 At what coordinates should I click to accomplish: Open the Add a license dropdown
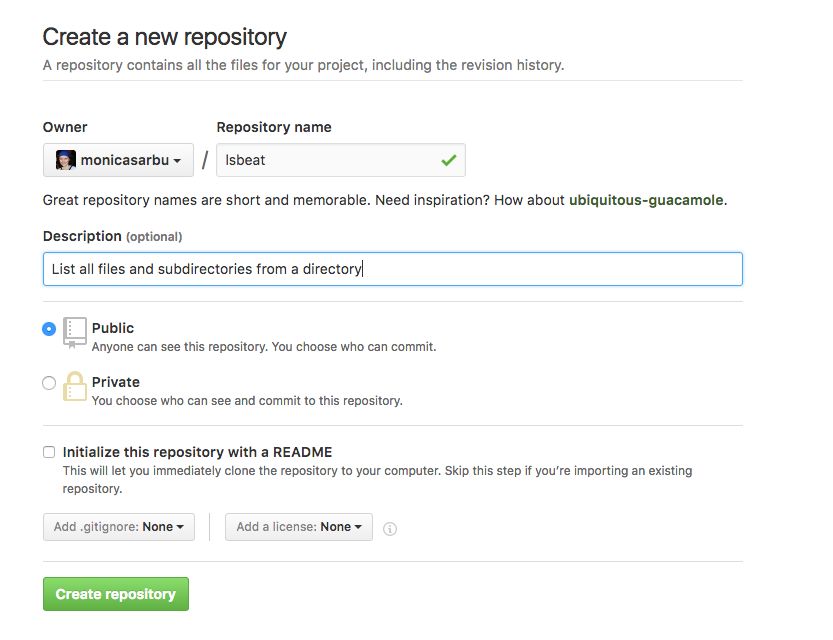(299, 527)
